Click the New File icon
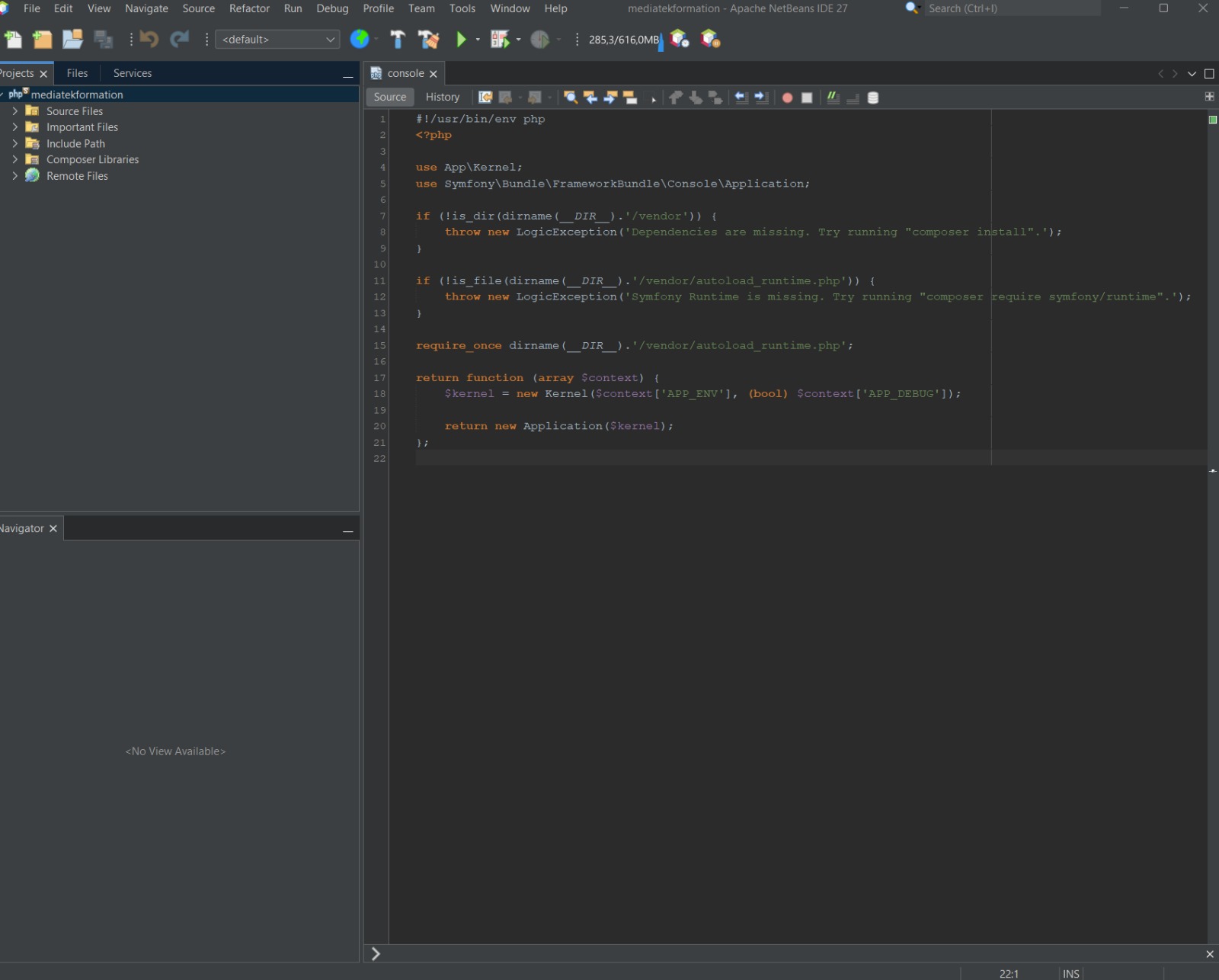The width and height of the screenshot is (1219, 980). 13,40
